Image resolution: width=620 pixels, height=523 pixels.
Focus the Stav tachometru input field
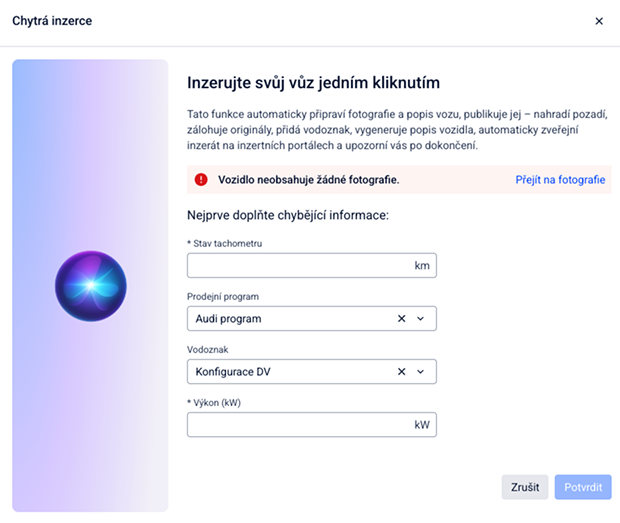[298, 266]
